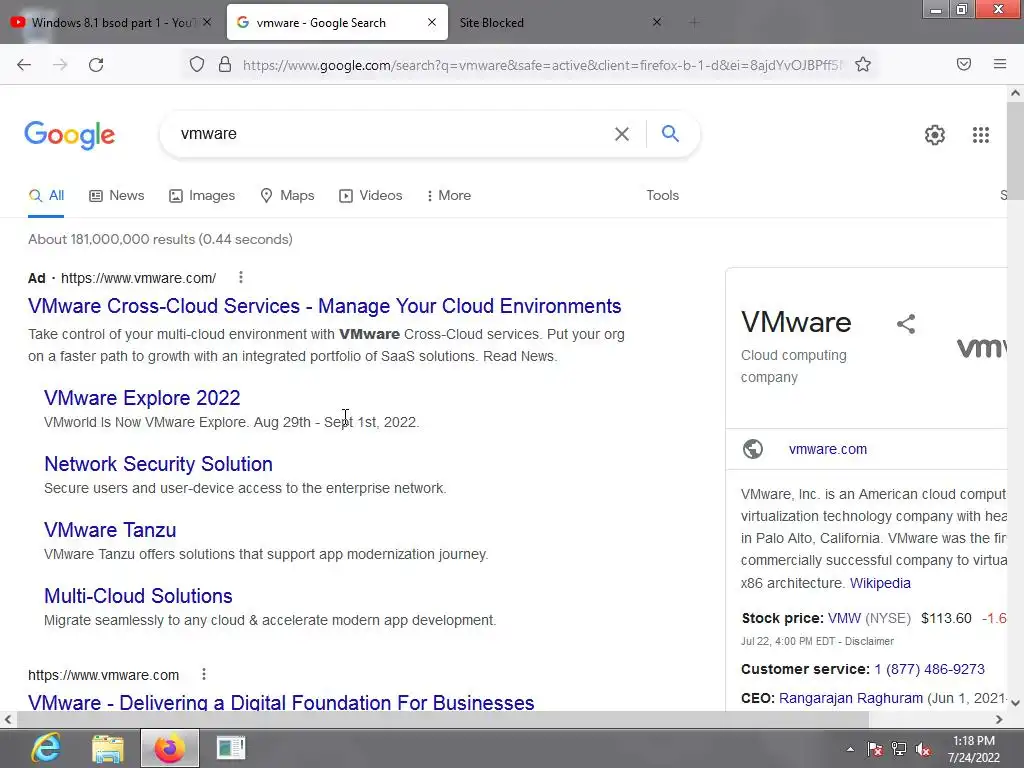Image resolution: width=1024 pixels, height=768 pixels.
Task: Open a new tab with the plus
Action: pyautogui.click(x=694, y=22)
